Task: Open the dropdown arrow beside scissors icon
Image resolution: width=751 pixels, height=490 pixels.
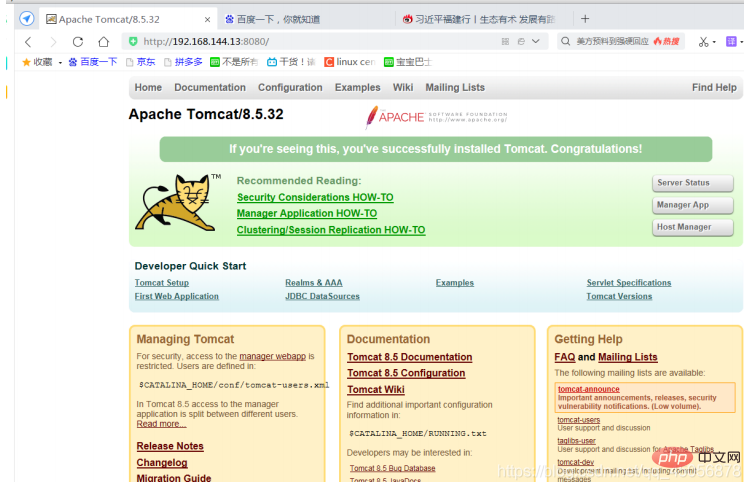Action: coord(714,42)
